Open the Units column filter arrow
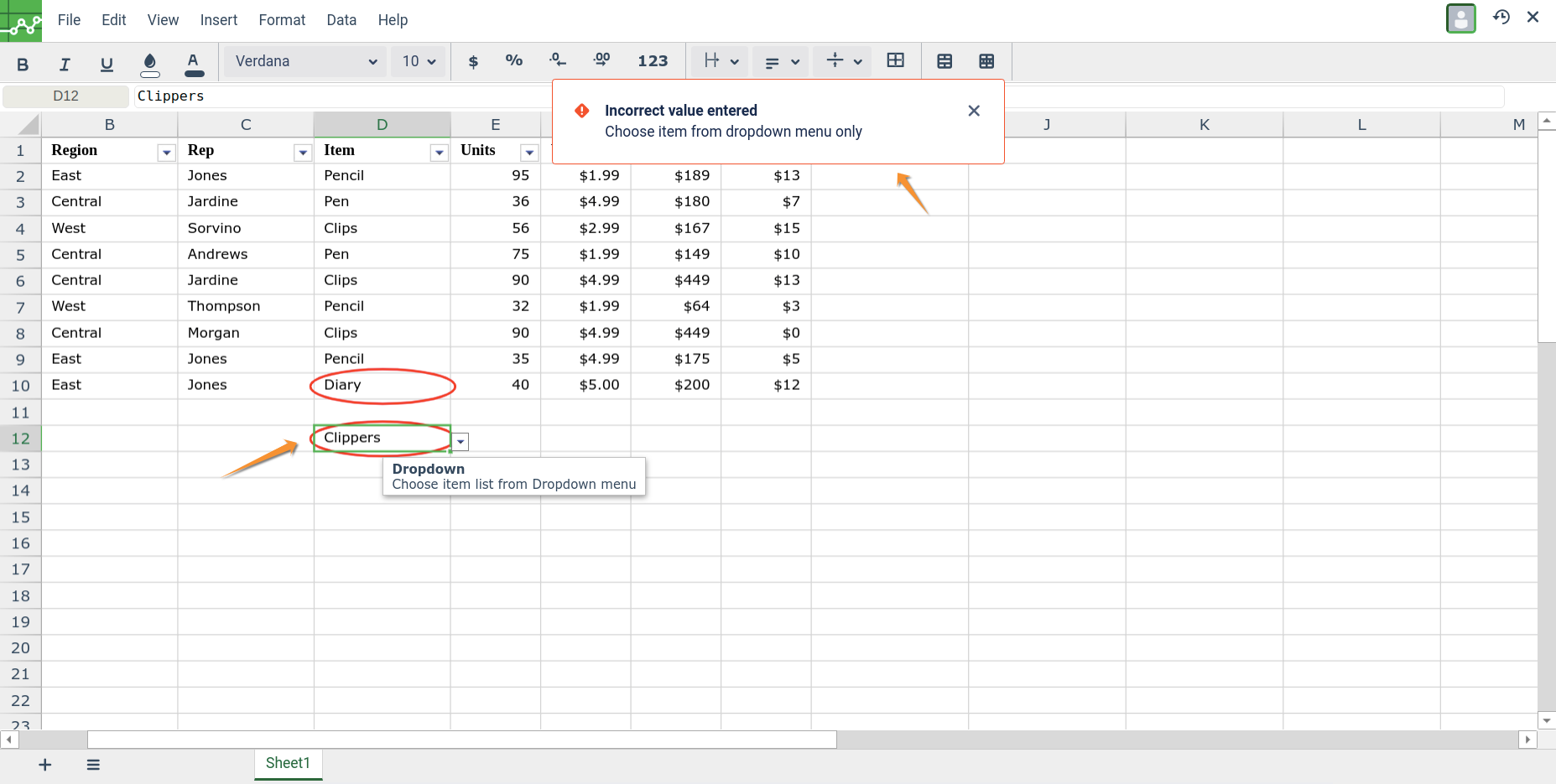The height and width of the screenshot is (784, 1556). pos(529,152)
